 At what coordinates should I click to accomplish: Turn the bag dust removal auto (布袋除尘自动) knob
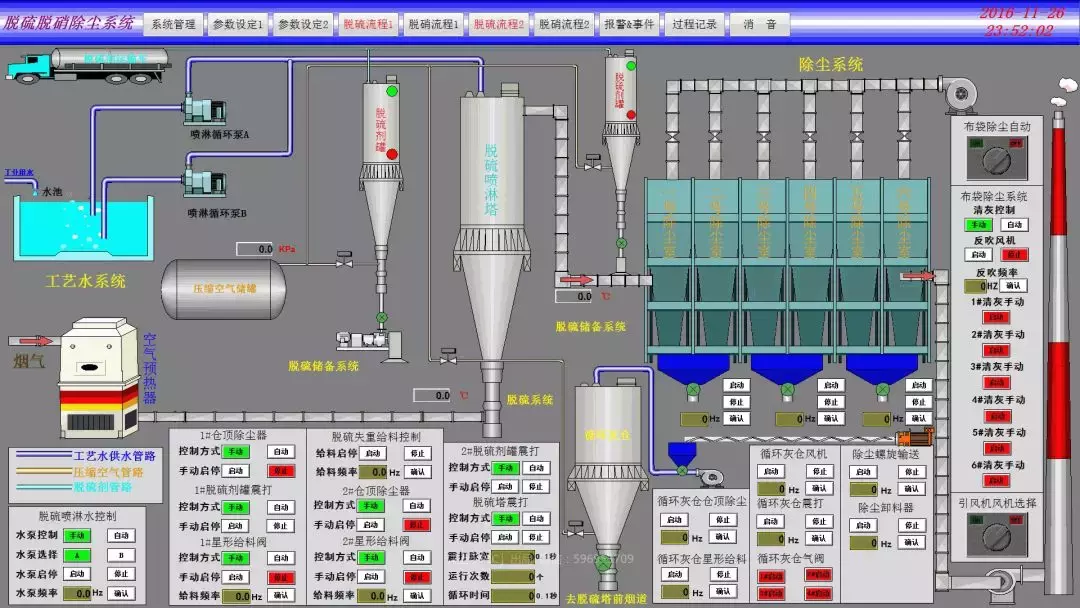[x=997, y=160]
